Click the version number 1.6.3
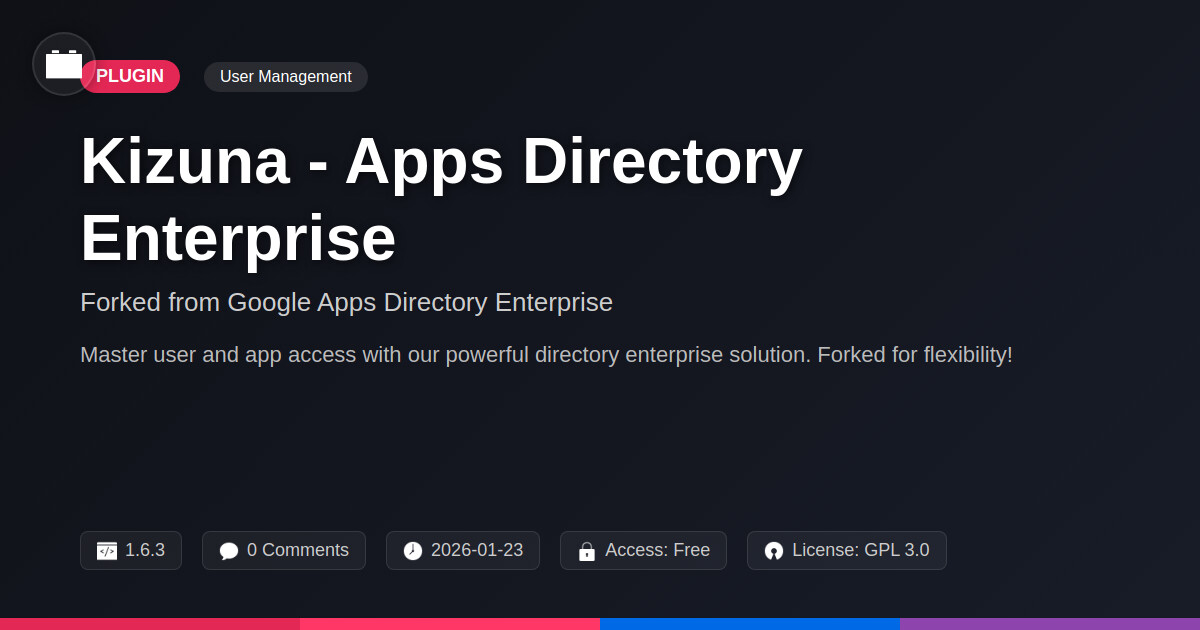 [145, 550]
